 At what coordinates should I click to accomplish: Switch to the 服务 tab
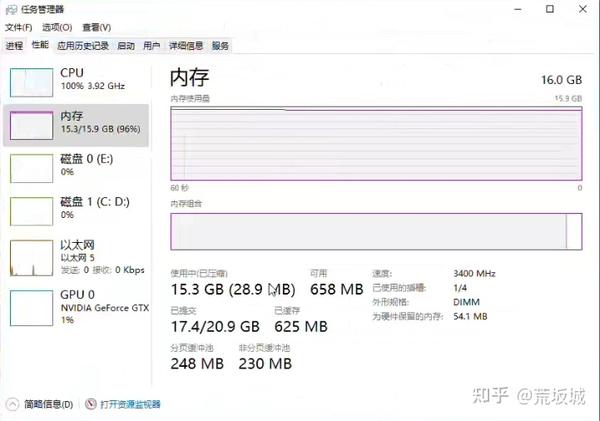point(220,46)
